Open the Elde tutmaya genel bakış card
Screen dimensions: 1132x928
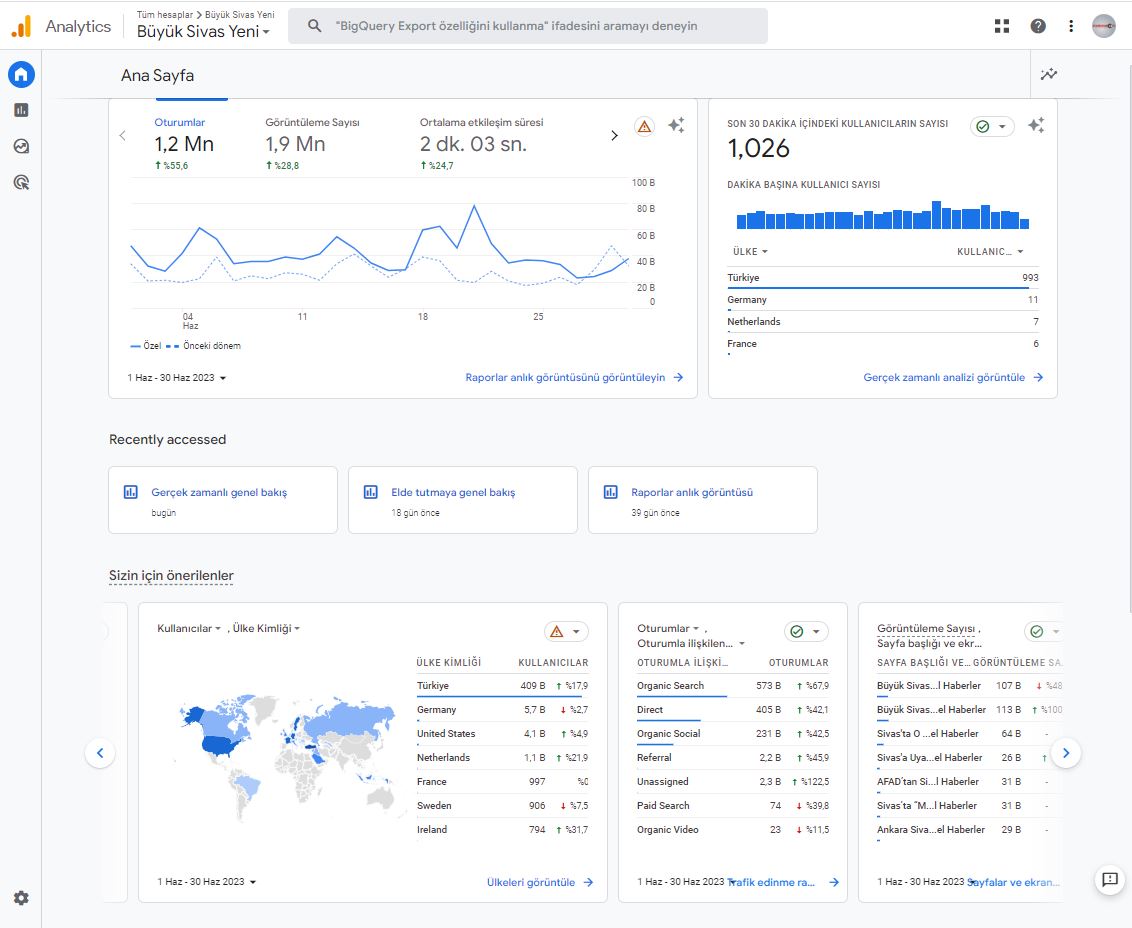click(462, 499)
